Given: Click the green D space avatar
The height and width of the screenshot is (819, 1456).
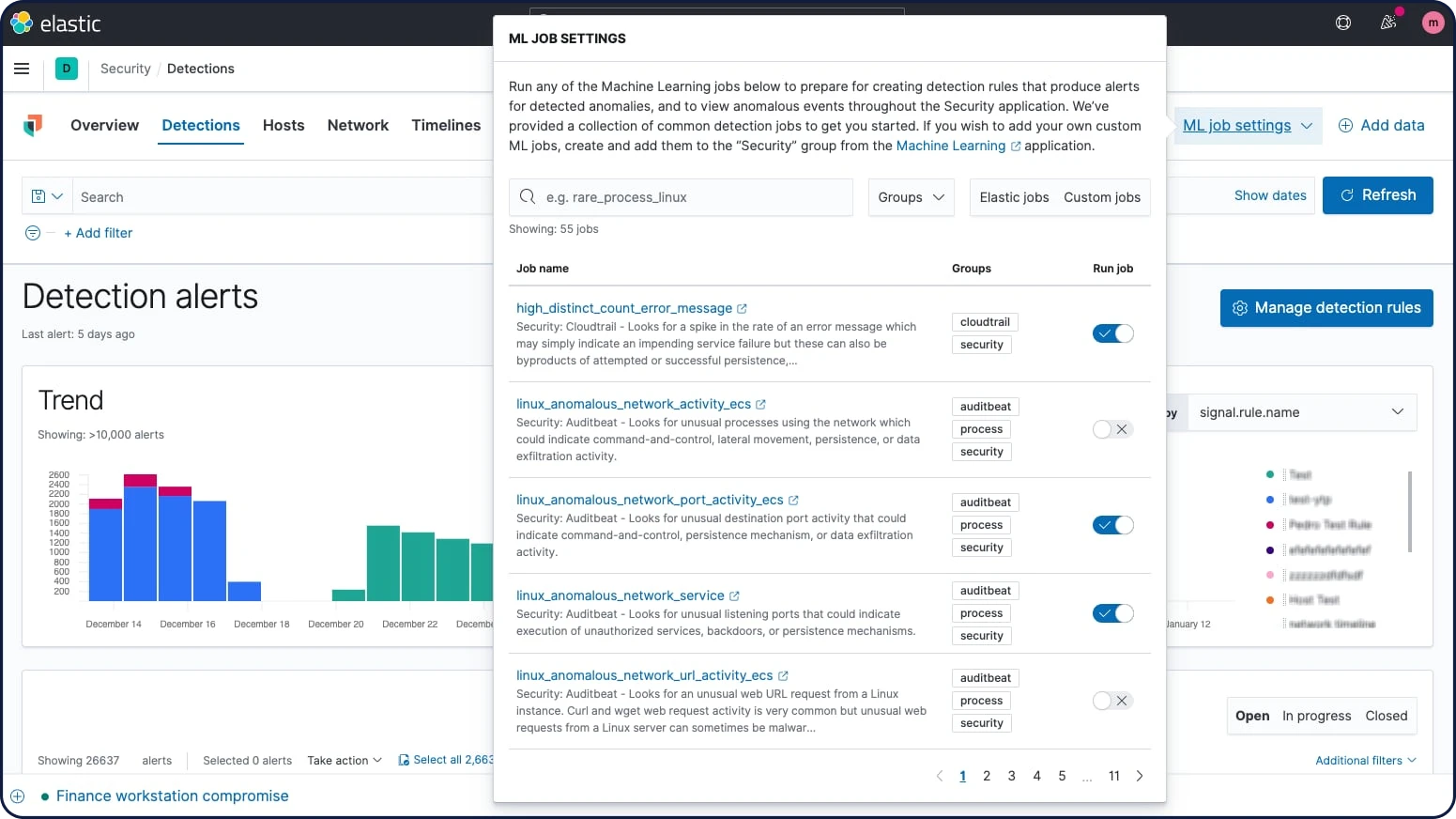Looking at the screenshot, I should pos(67,69).
